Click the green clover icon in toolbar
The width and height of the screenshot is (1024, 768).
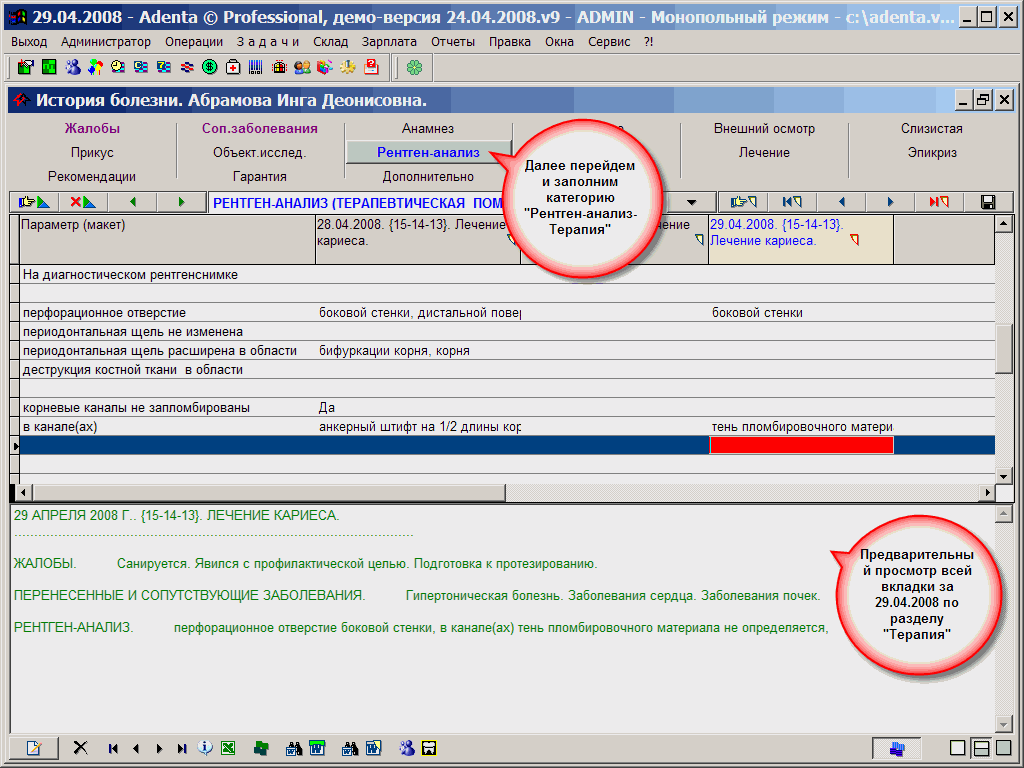point(414,67)
